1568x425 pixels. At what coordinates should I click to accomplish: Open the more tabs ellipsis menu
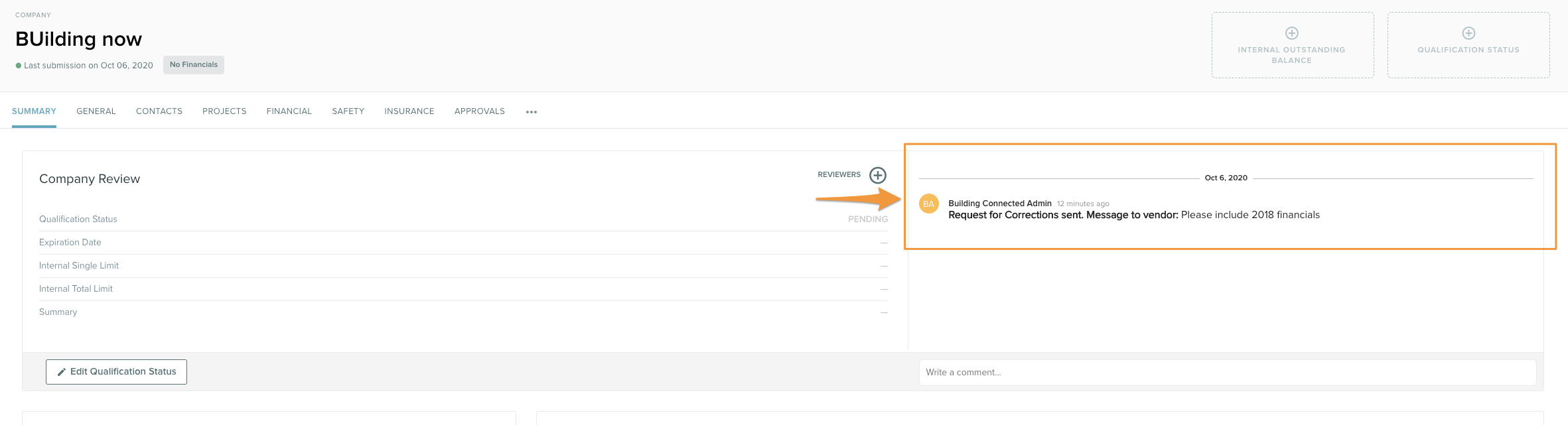[532, 112]
